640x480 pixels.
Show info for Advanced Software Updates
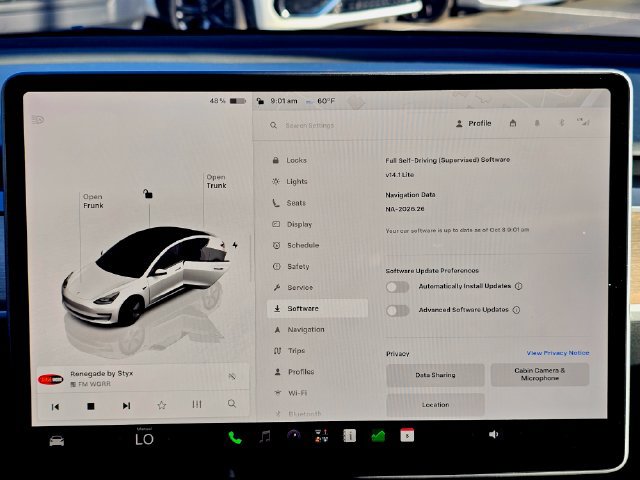(x=516, y=310)
